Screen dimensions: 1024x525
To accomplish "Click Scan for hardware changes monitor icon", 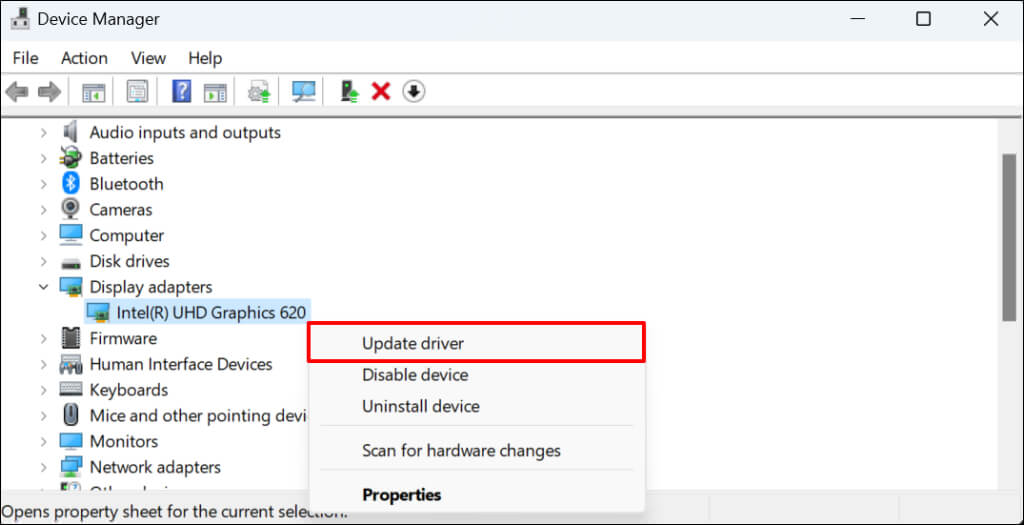I will (x=304, y=92).
